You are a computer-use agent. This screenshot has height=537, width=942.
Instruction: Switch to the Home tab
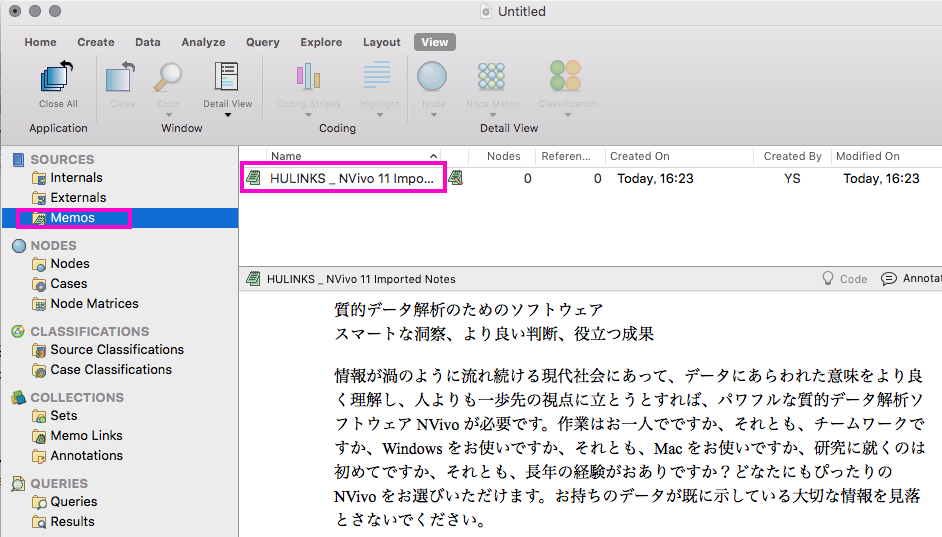click(x=40, y=42)
